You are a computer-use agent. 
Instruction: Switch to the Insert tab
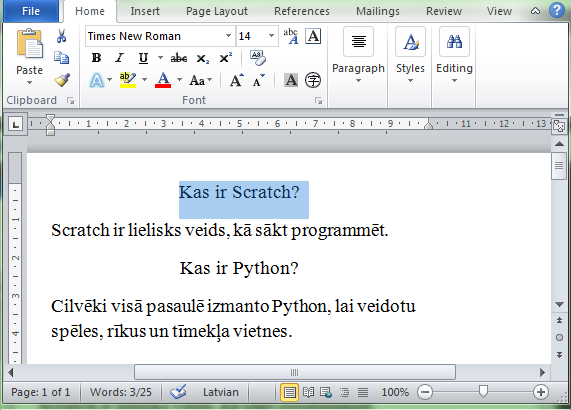(x=145, y=11)
